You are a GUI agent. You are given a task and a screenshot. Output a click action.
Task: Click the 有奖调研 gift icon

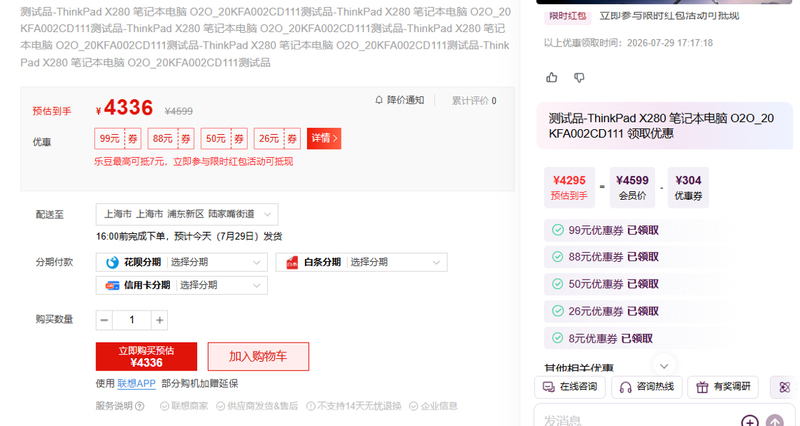tap(702, 387)
